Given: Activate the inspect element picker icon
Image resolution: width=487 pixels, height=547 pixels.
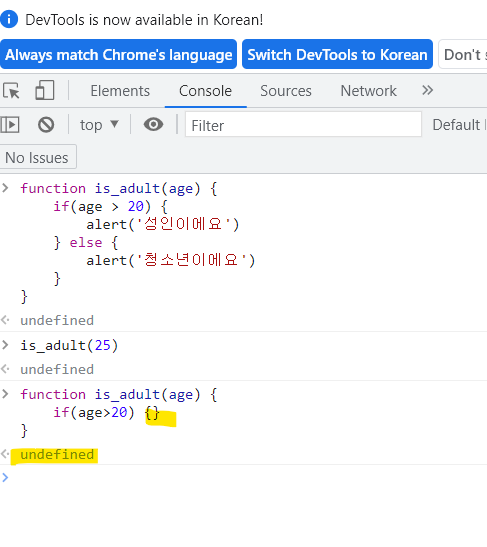Looking at the screenshot, I should (11, 91).
